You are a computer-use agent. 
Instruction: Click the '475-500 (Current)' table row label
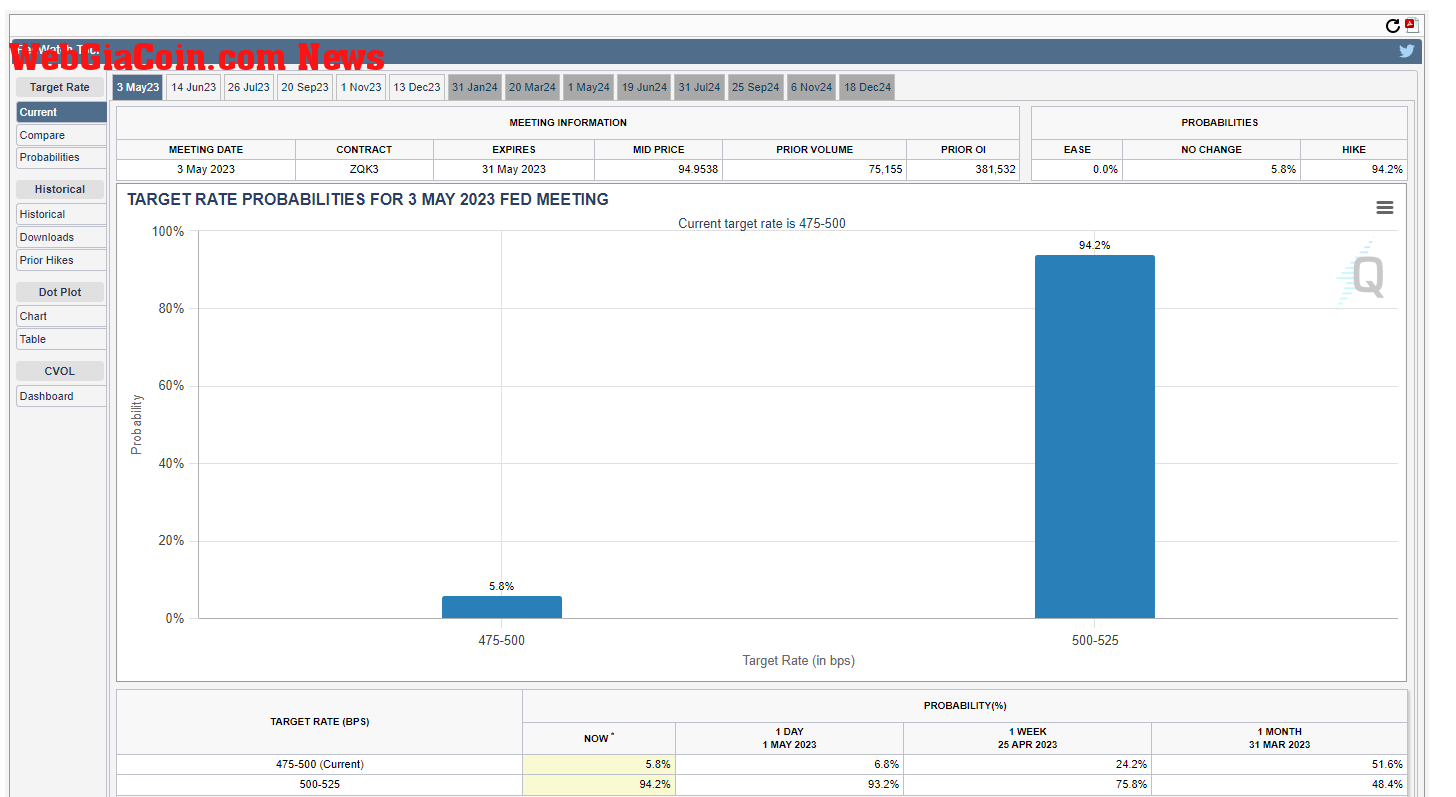[320, 764]
